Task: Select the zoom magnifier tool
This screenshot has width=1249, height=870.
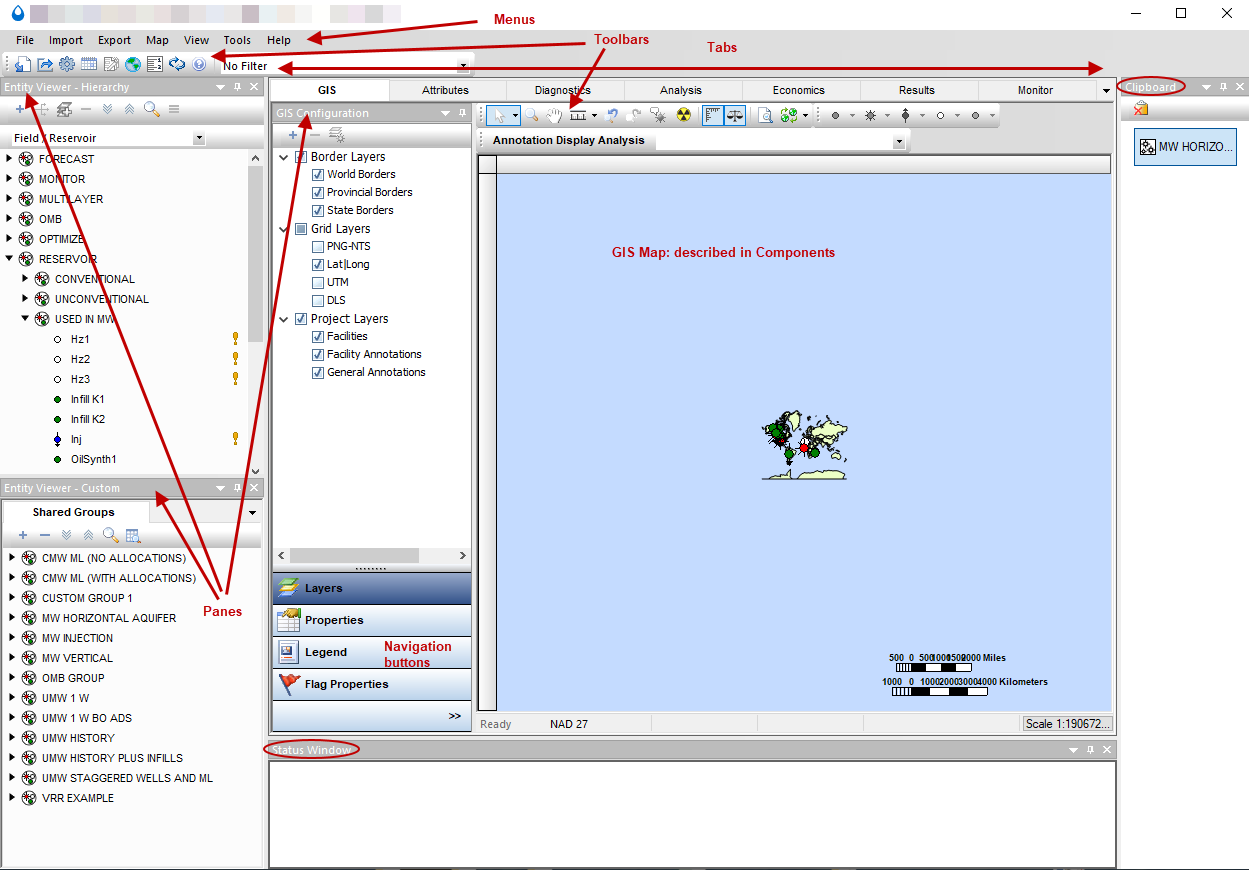Action: coord(532,115)
